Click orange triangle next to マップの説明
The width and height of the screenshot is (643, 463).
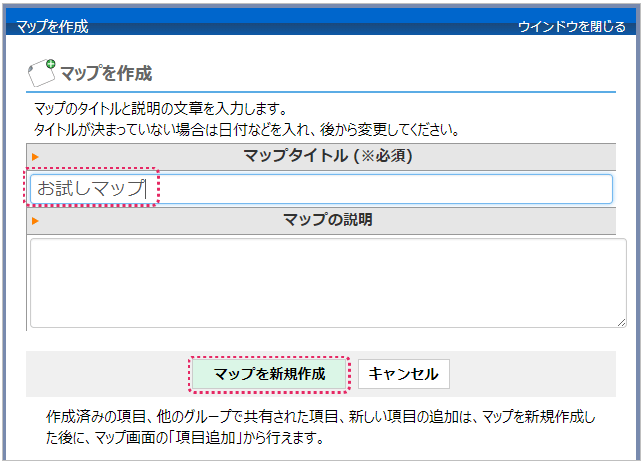click(x=35, y=220)
